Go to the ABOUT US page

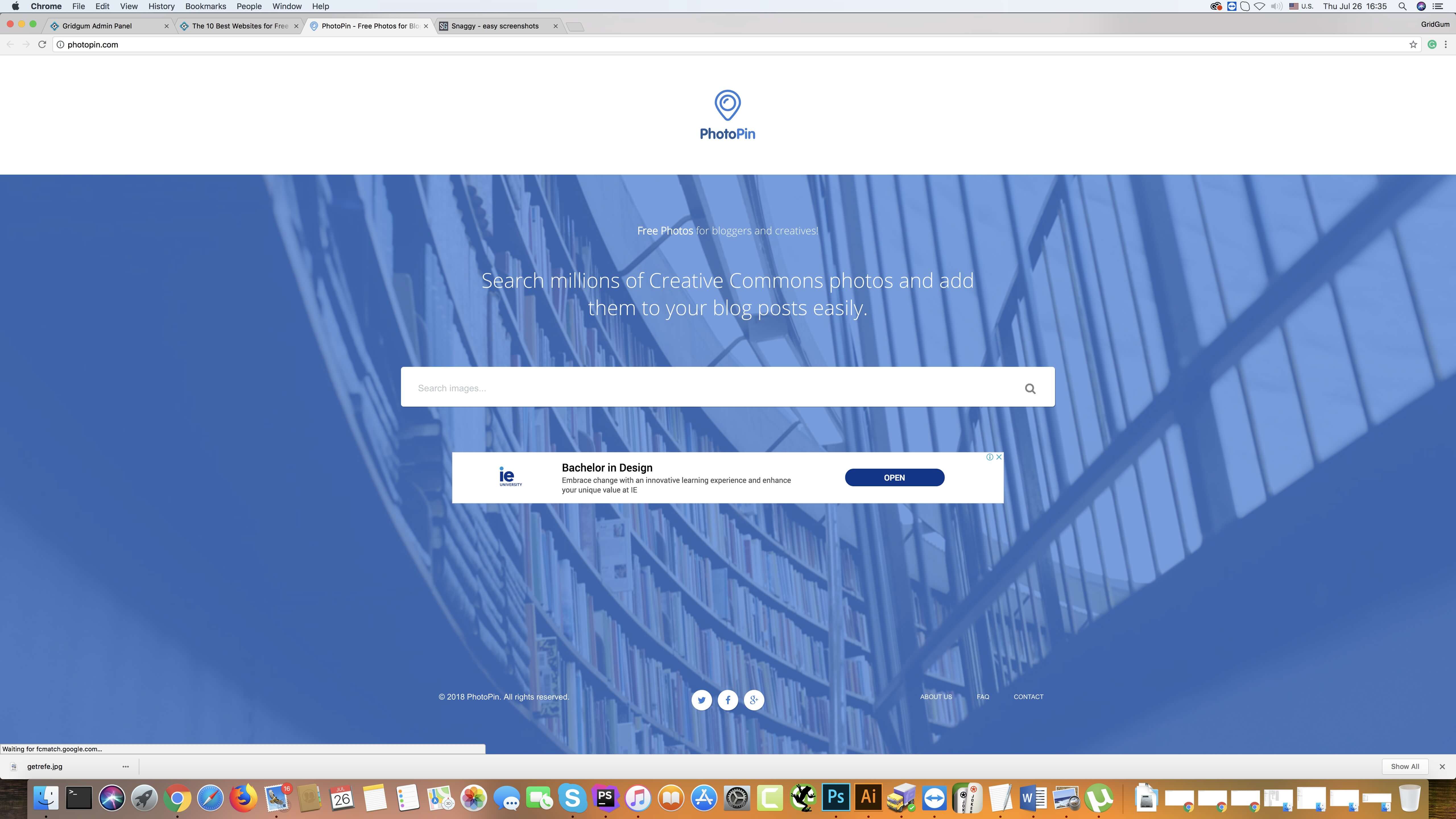click(x=935, y=696)
